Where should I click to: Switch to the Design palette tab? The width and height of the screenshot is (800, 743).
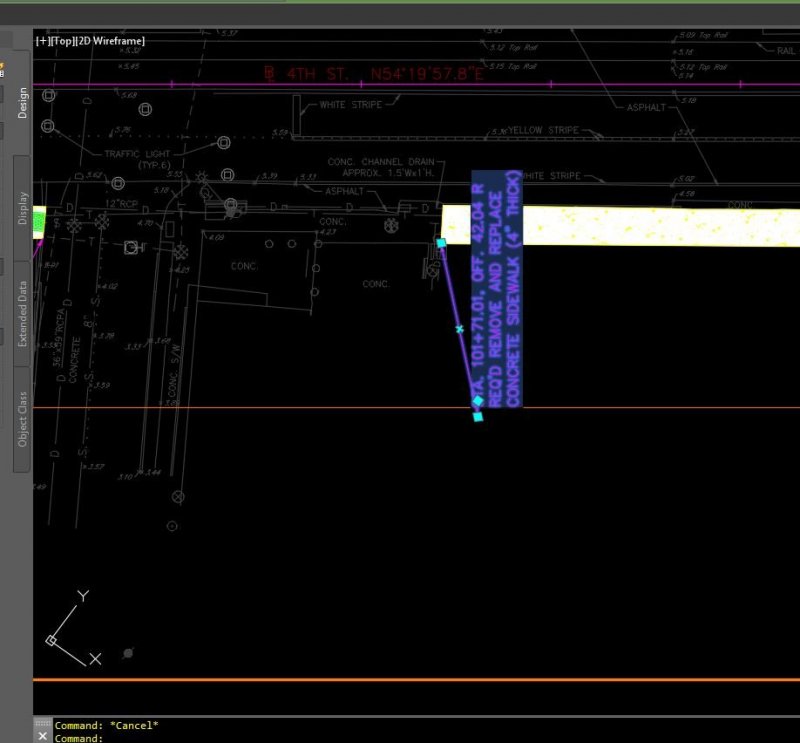(x=22, y=109)
